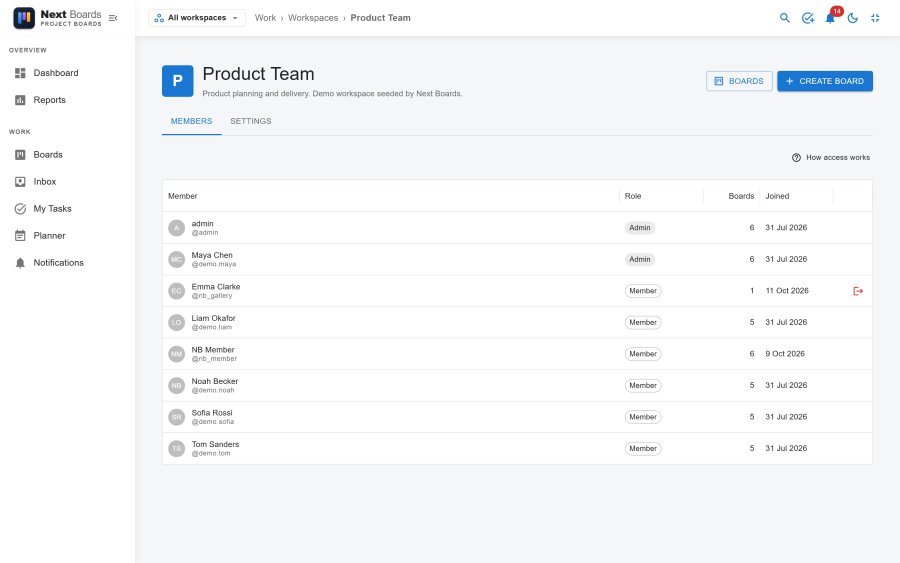Click the Reports chart icon

coord(20,100)
